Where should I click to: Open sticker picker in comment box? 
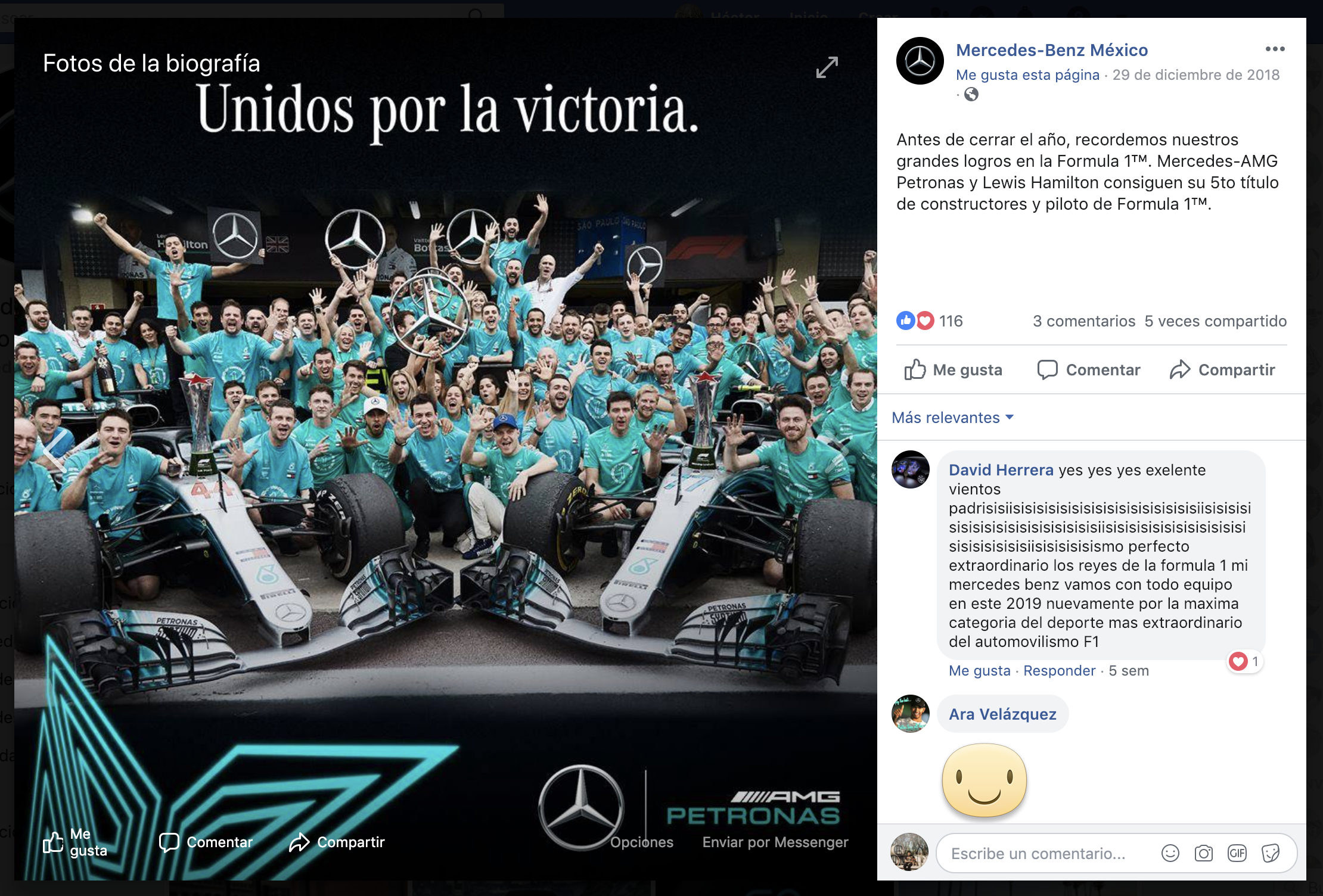(1271, 853)
